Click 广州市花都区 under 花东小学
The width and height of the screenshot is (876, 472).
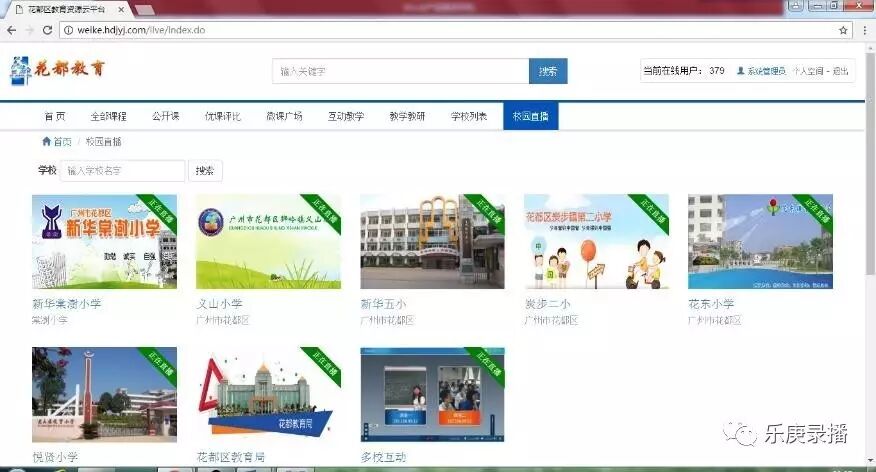tap(715, 320)
